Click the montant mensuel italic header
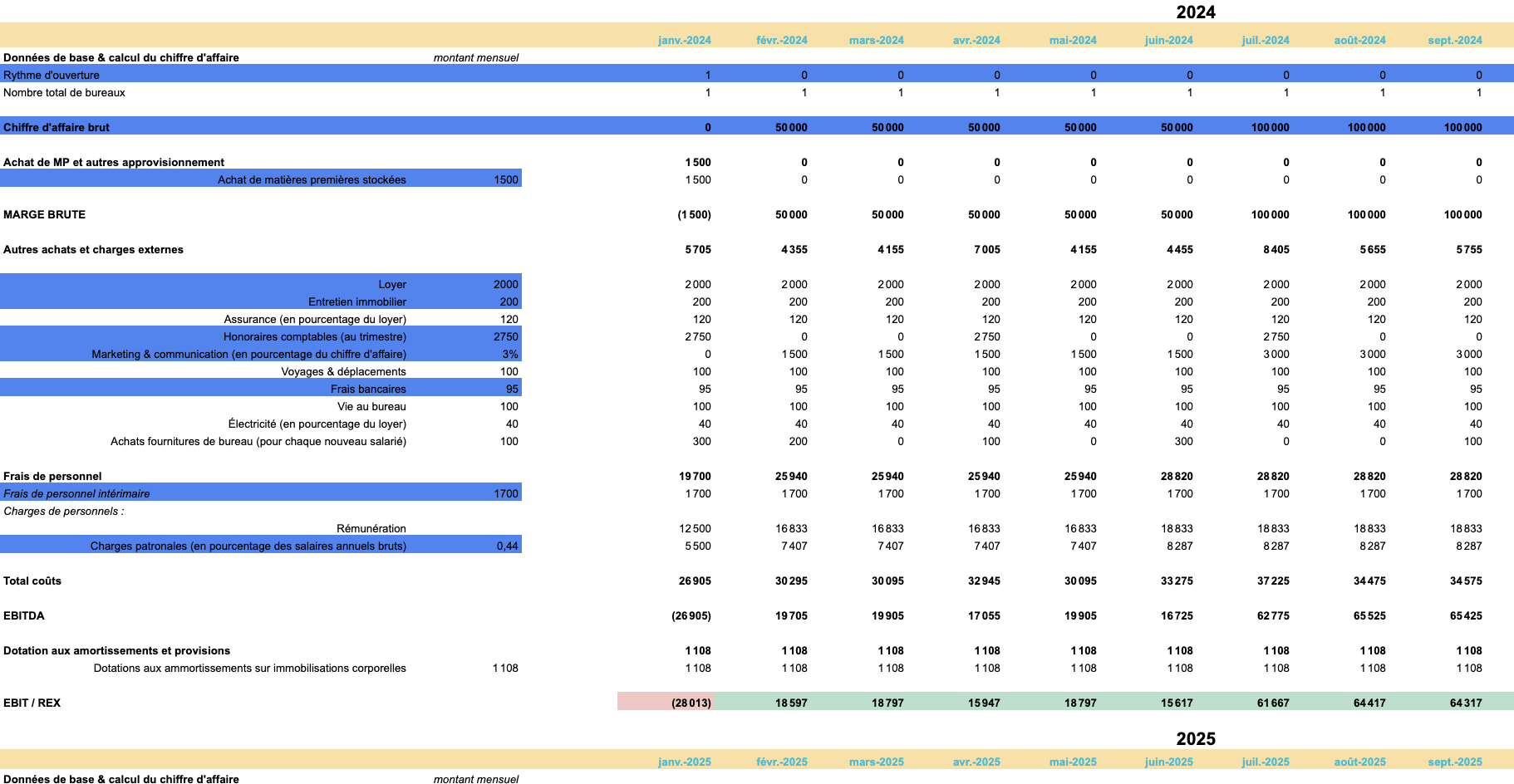1514x784 pixels. 475,58
